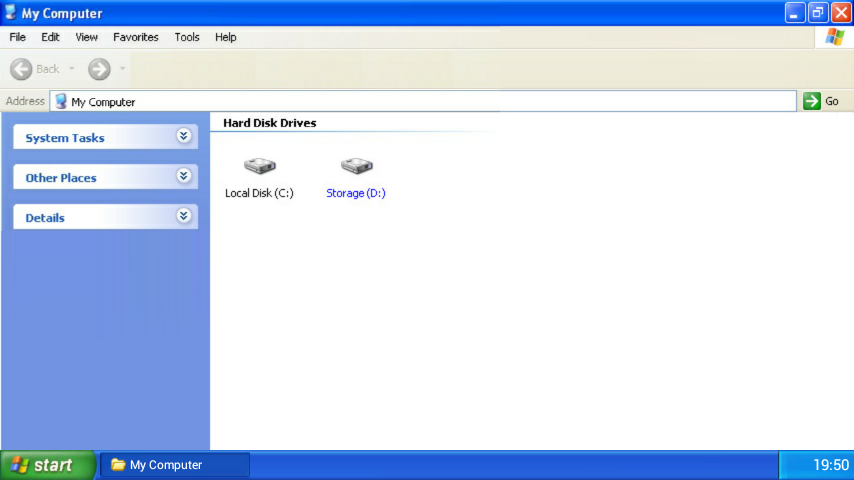Open the Tools menu
This screenshot has width=854, height=480.
pyautogui.click(x=187, y=37)
